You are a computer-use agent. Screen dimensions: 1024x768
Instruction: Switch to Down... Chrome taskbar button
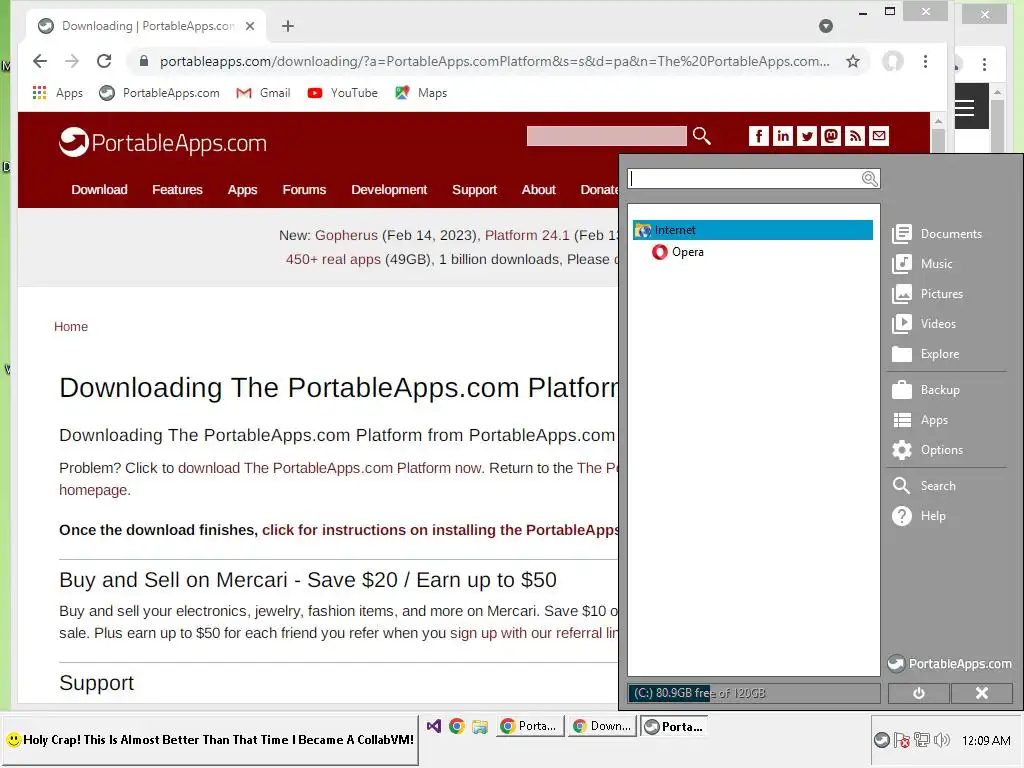pos(601,726)
